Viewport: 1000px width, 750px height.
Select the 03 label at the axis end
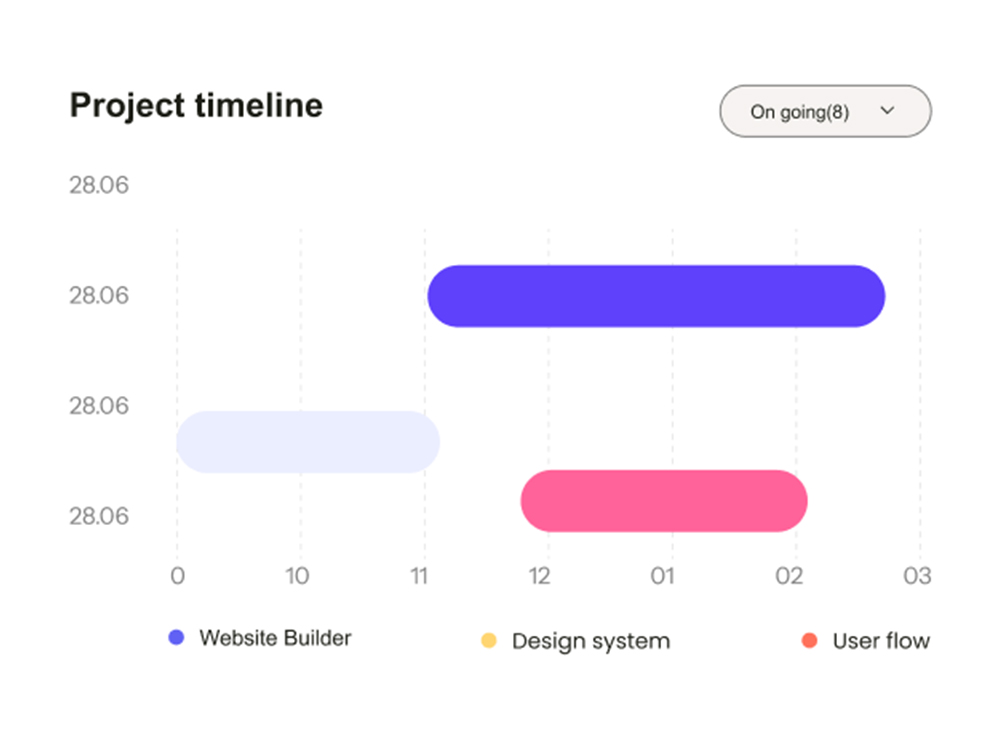coord(915,576)
